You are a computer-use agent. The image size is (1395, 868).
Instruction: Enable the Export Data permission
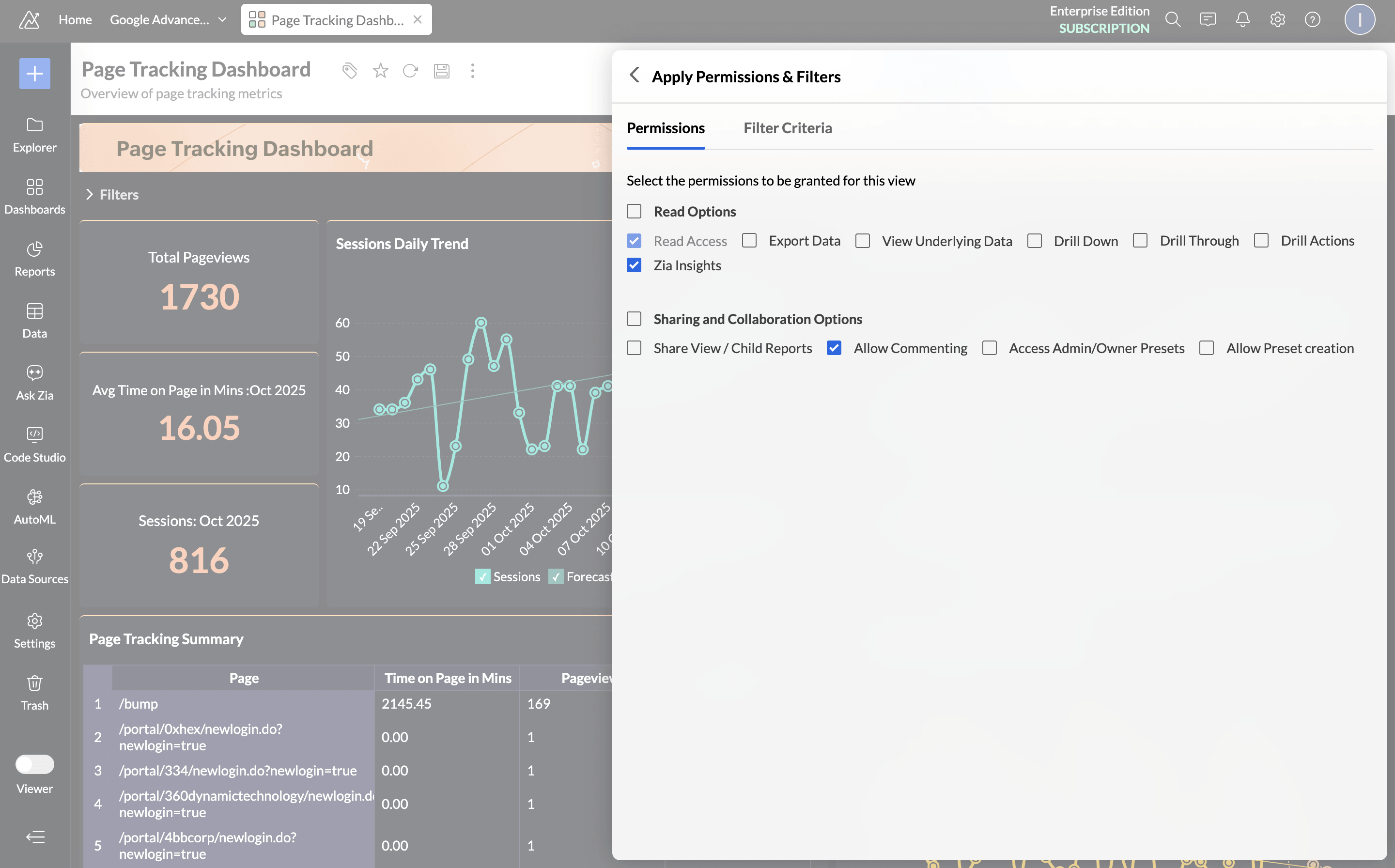(x=748, y=241)
